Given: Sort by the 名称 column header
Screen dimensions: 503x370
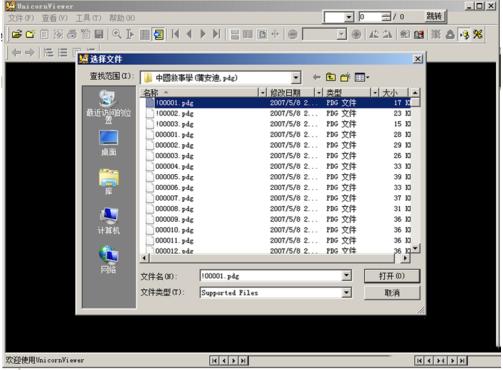Looking at the screenshot, I should (199, 92).
